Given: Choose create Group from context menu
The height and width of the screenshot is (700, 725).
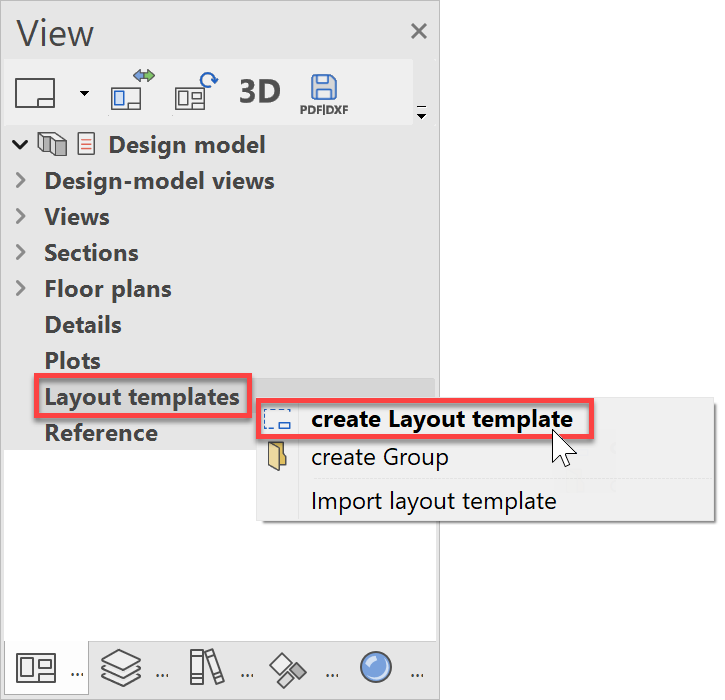Looking at the screenshot, I should pos(380,457).
